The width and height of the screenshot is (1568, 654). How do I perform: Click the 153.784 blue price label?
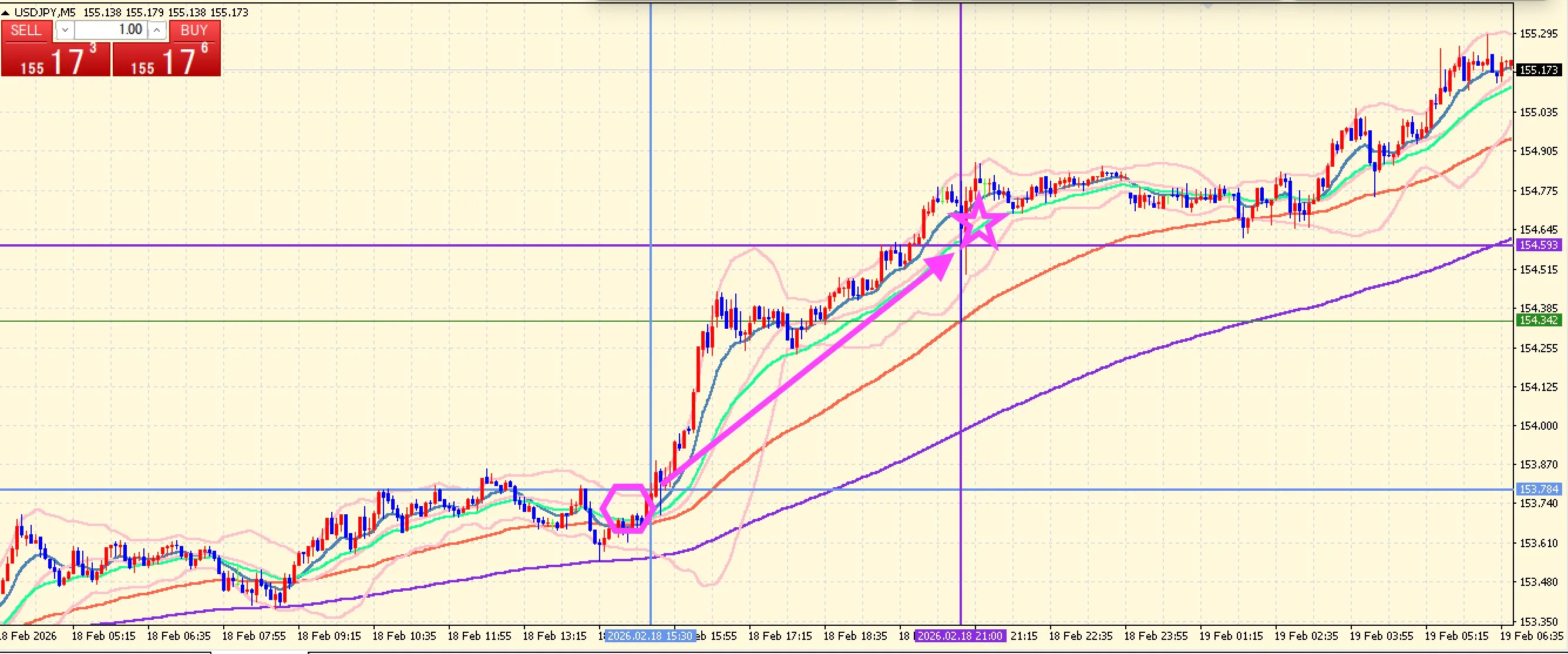[x=1538, y=489]
